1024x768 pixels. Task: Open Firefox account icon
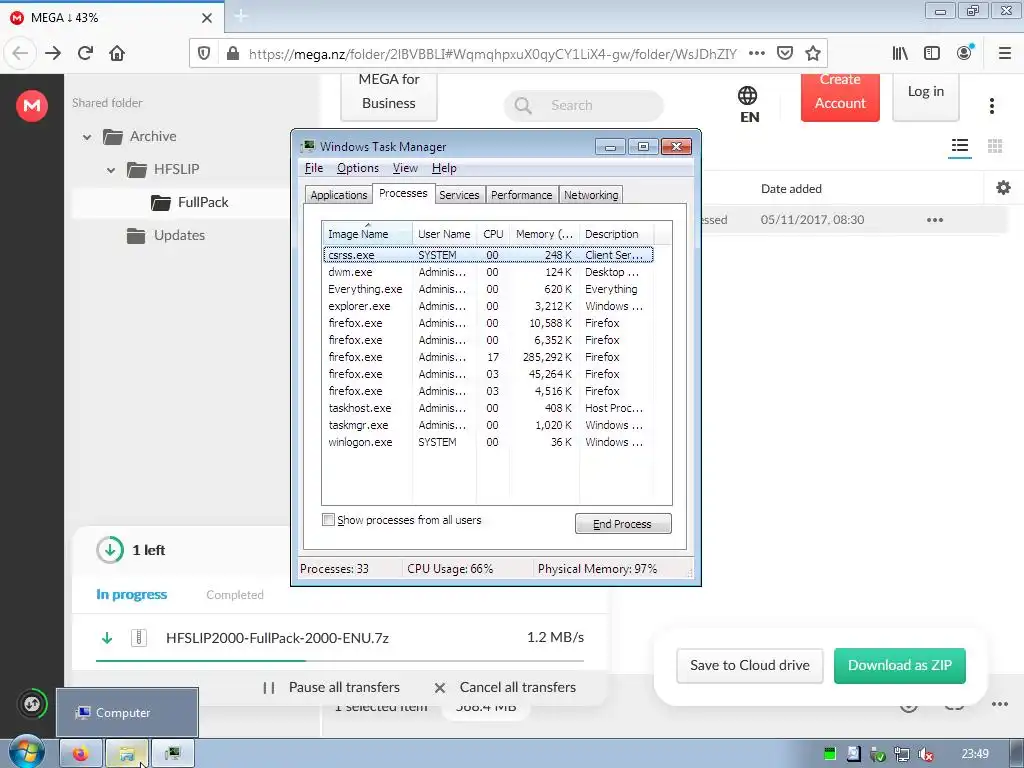point(965,53)
